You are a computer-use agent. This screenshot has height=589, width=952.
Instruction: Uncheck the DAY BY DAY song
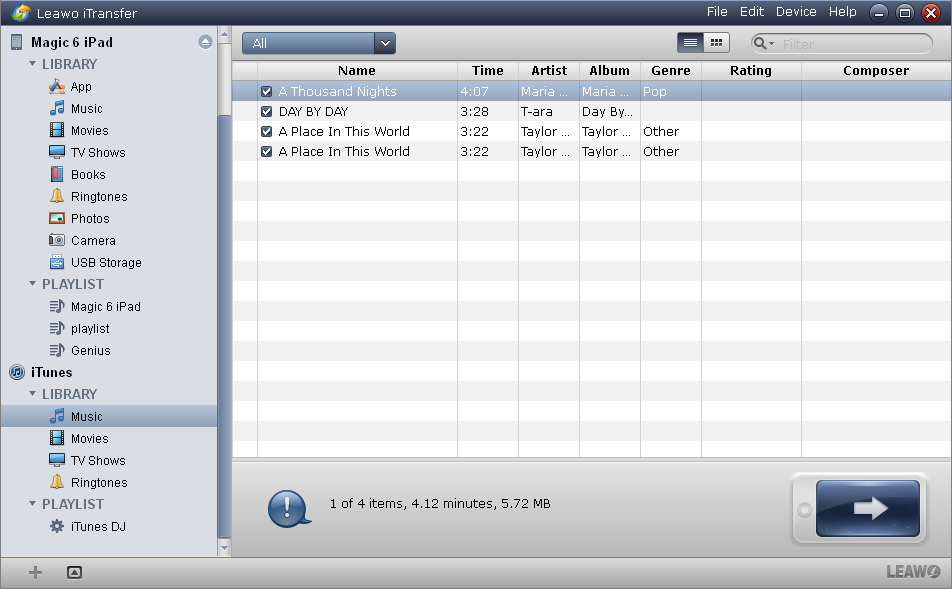click(267, 112)
